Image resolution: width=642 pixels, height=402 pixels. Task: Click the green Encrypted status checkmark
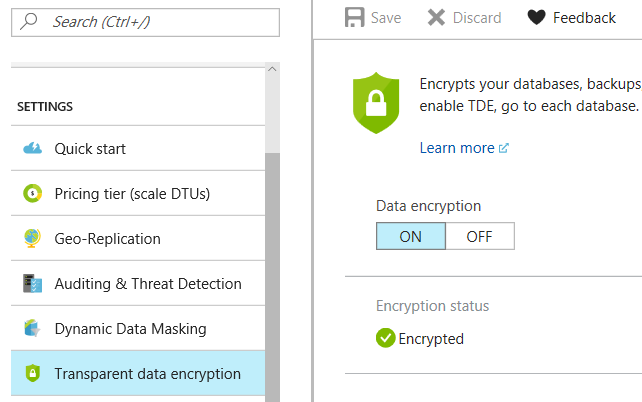[x=385, y=338]
